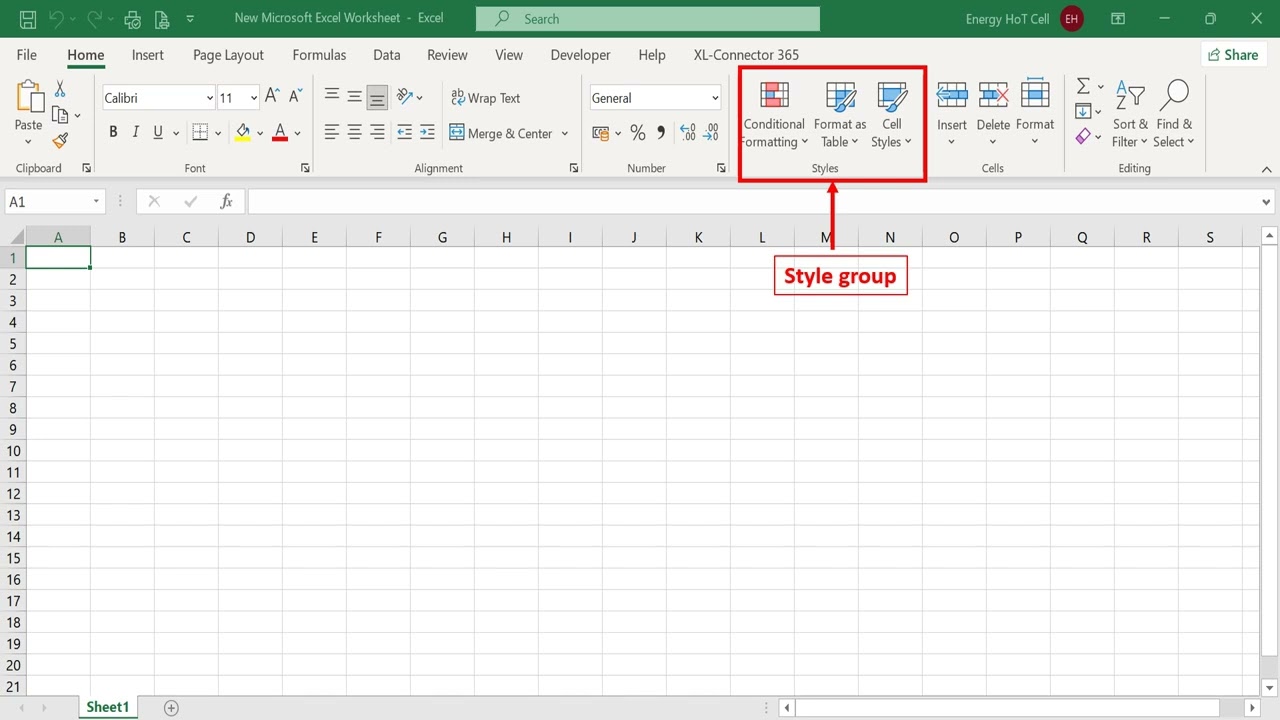Apply Comma Style icon
The width and height of the screenshot is (1280, 720).
pos(661,132)
